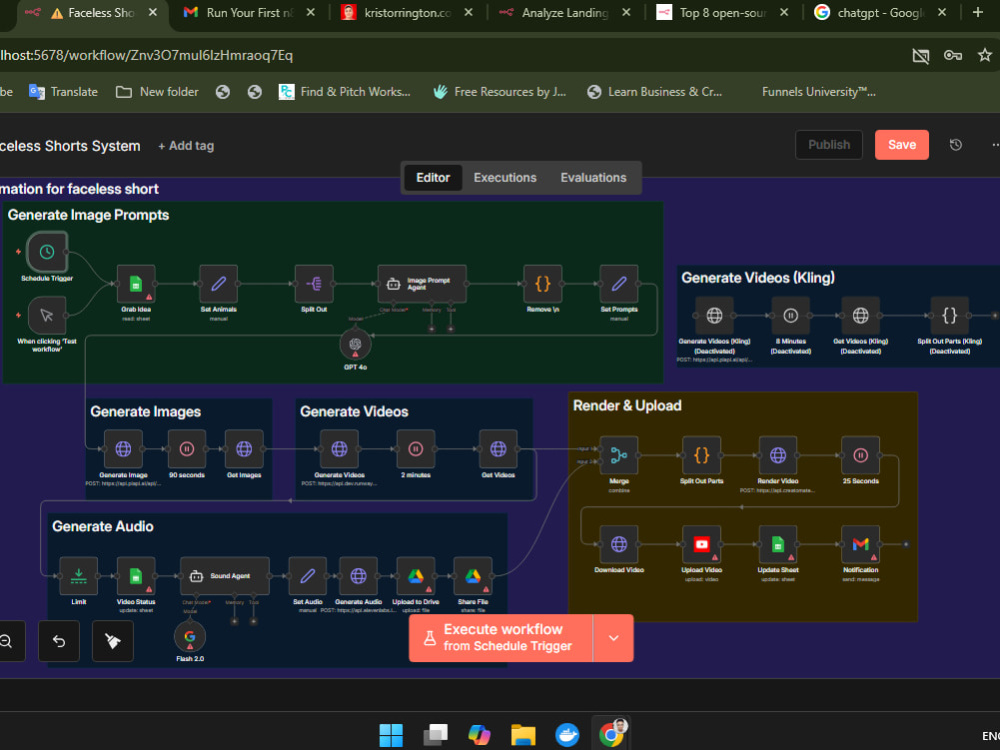Open the Video Status sheet node
Screen dimensions: 1000x750
pyautogui.click(x=136, y=576)
